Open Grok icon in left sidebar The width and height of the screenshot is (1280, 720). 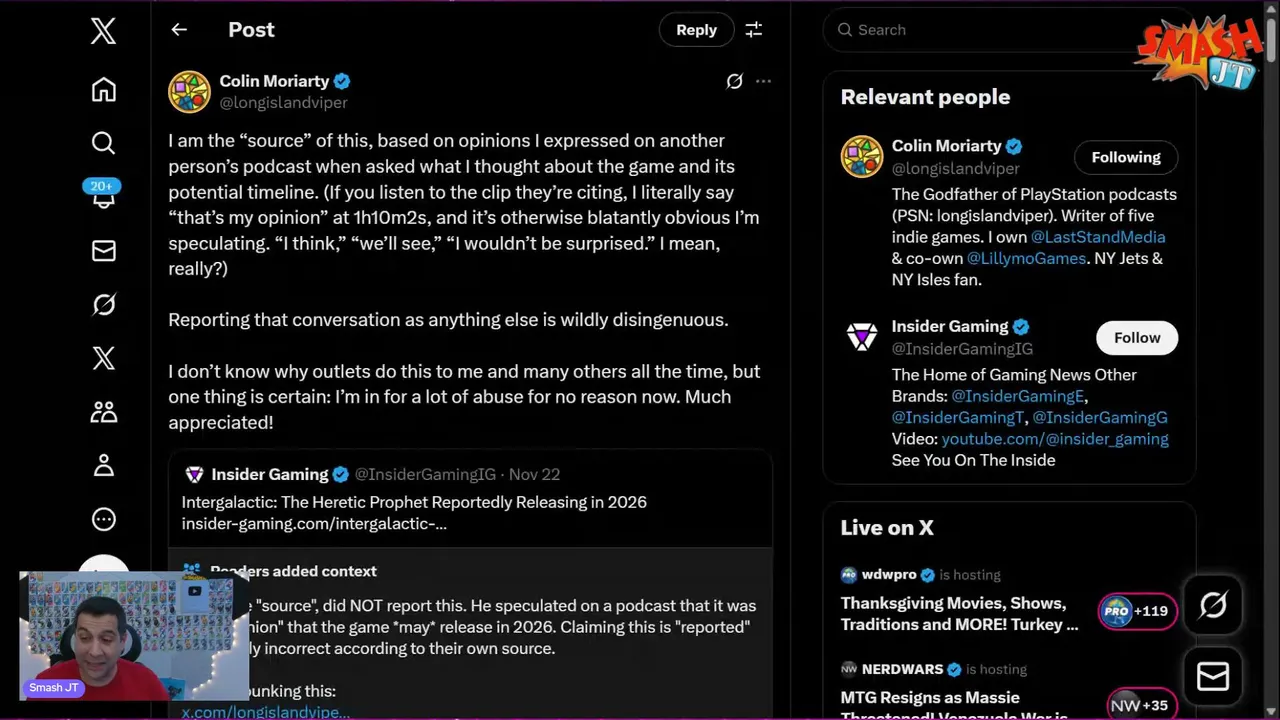click(x=103, y=304)
